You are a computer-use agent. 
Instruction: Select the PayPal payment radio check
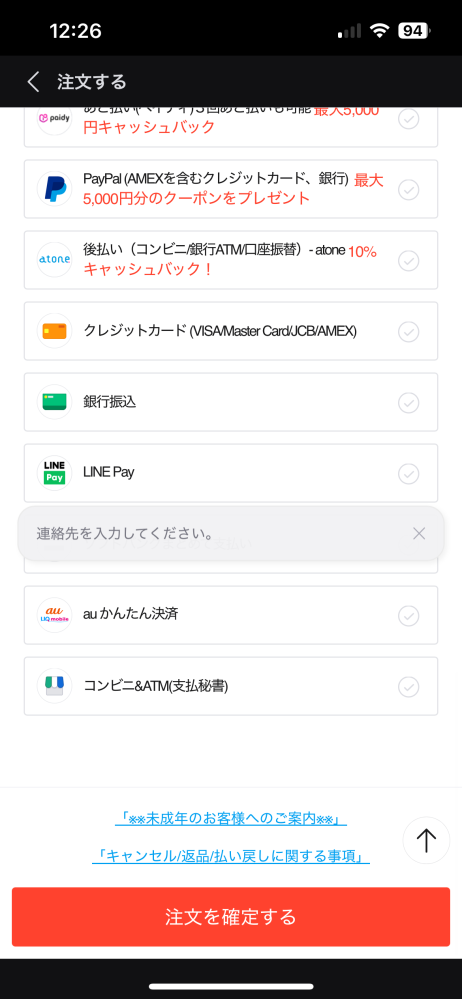(408, 189)
